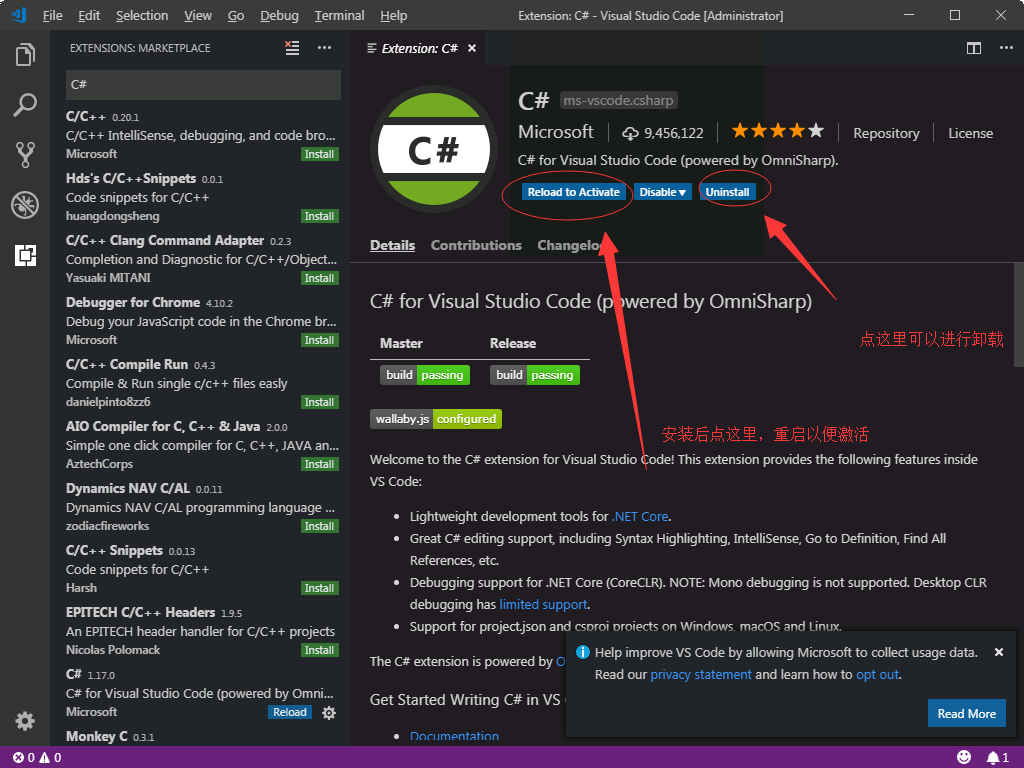Open the Disable dropdown
The width and height of the screenshot is (1024, 768).
tap(662, 192)
